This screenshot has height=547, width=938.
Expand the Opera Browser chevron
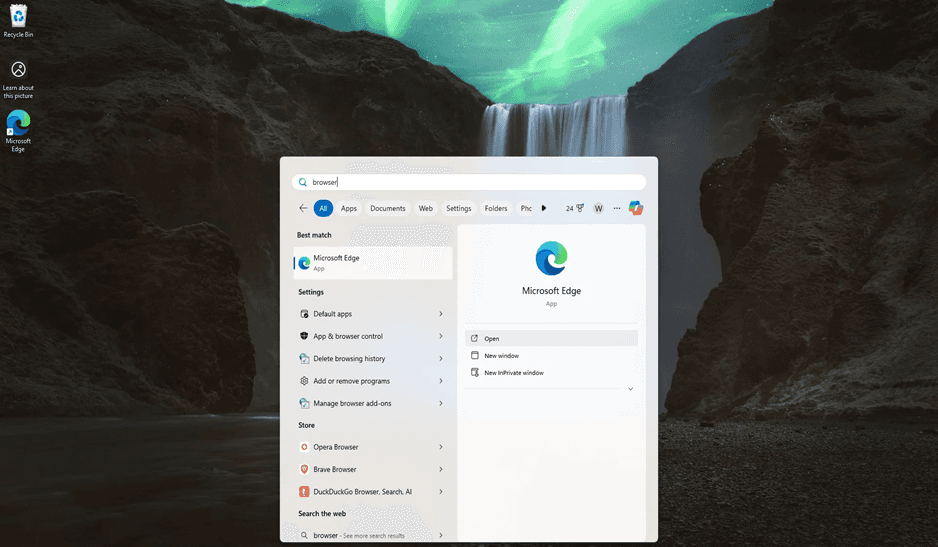441,447
